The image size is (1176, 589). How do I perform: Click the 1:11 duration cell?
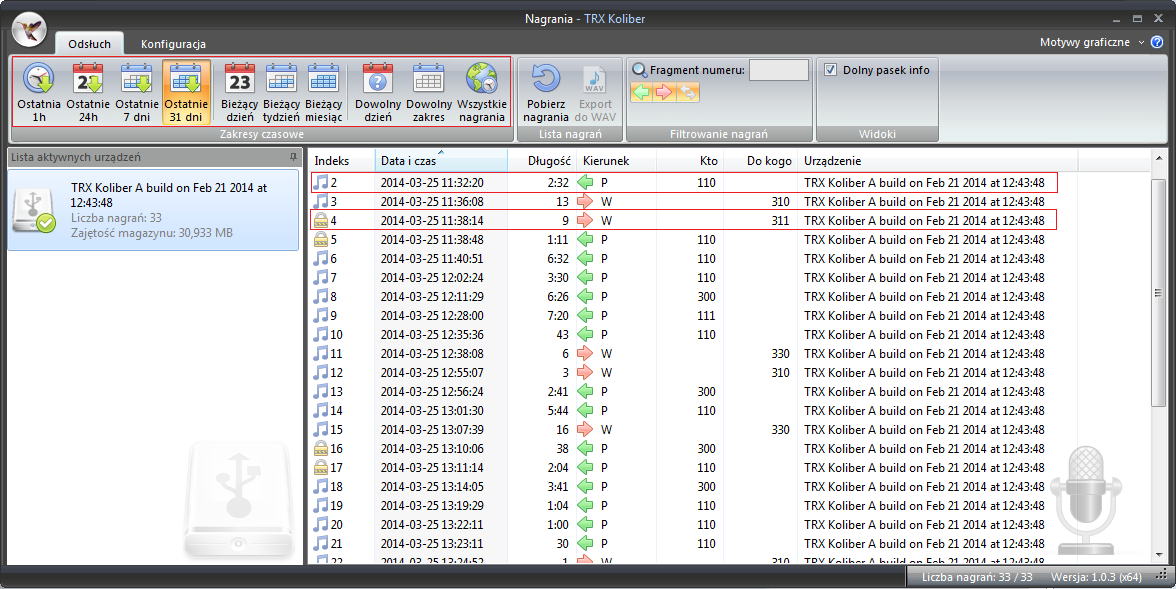[557, 240]
